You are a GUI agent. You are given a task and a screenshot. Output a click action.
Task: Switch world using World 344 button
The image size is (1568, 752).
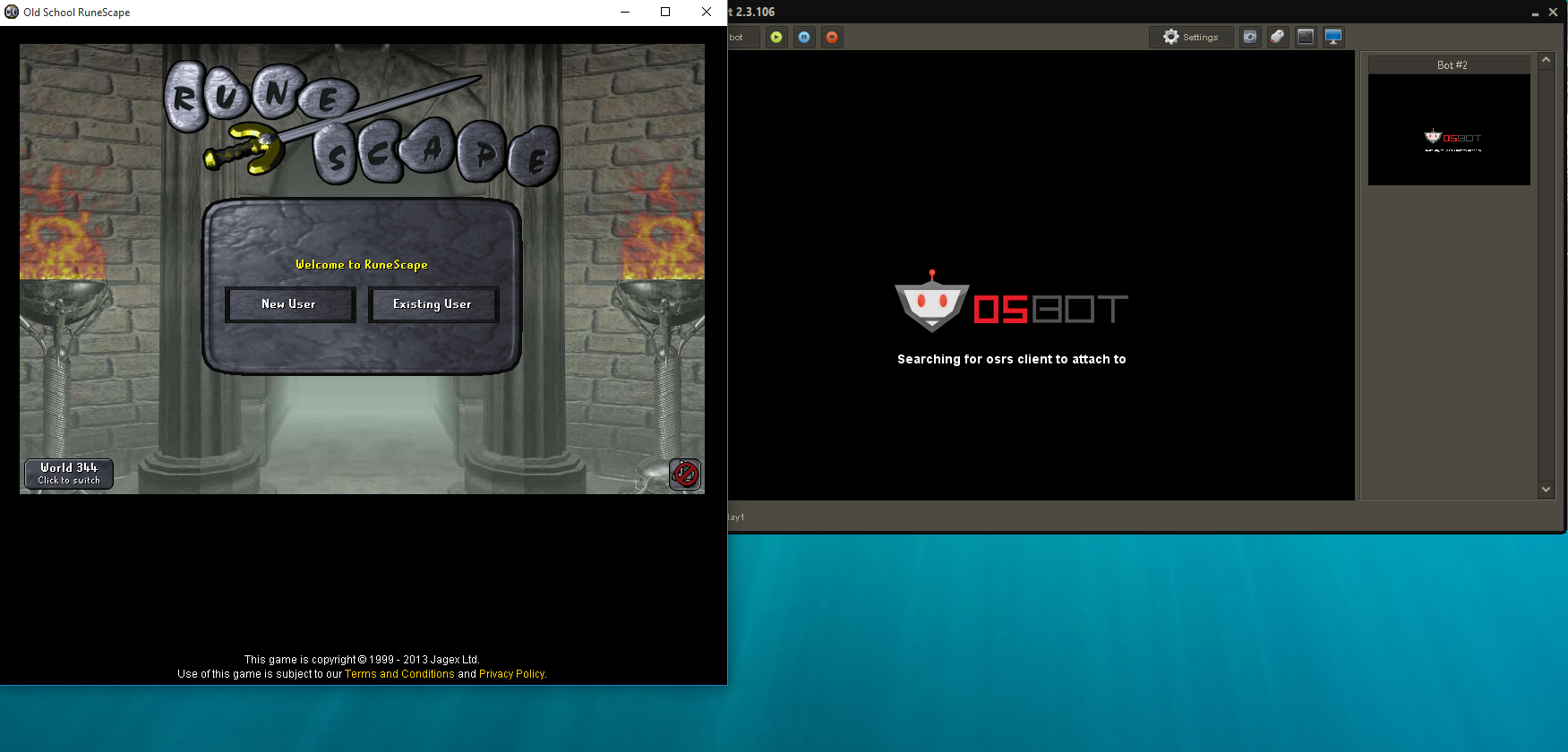point(69,474)
